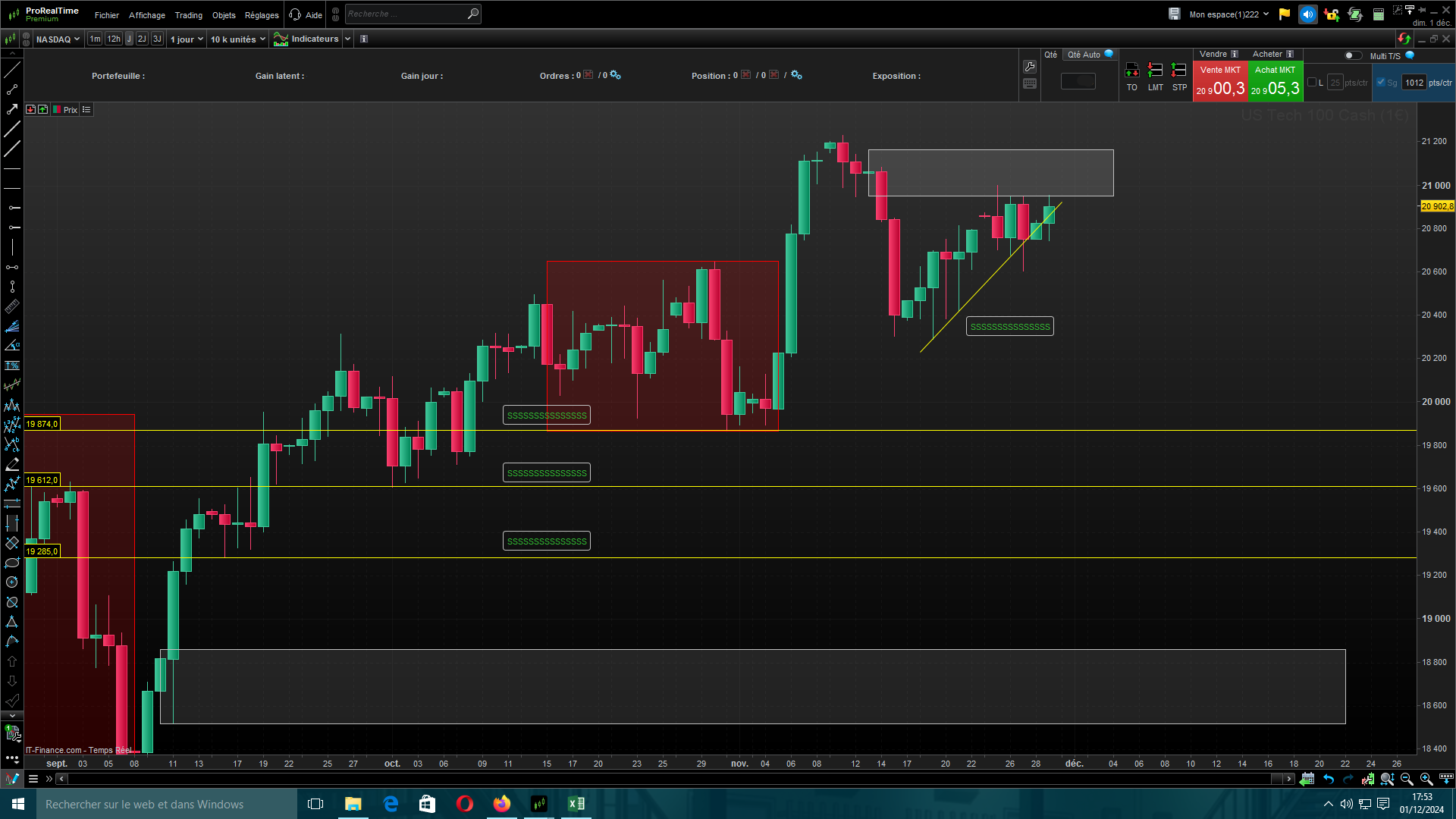Toggle the Multi T/S switch
1456x819 pixels.
1352,55
